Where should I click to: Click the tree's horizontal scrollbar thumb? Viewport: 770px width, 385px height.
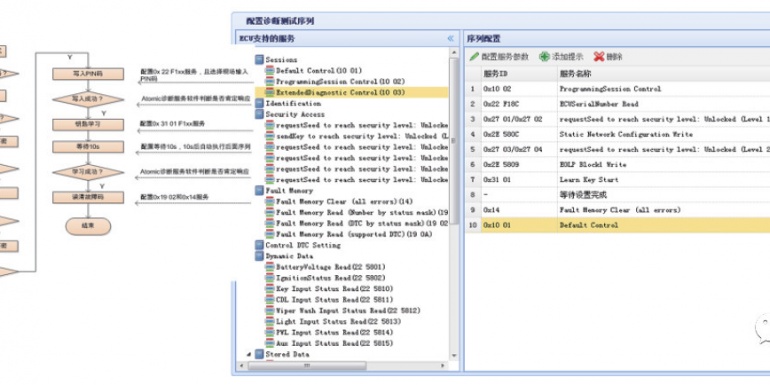(307, 366)
